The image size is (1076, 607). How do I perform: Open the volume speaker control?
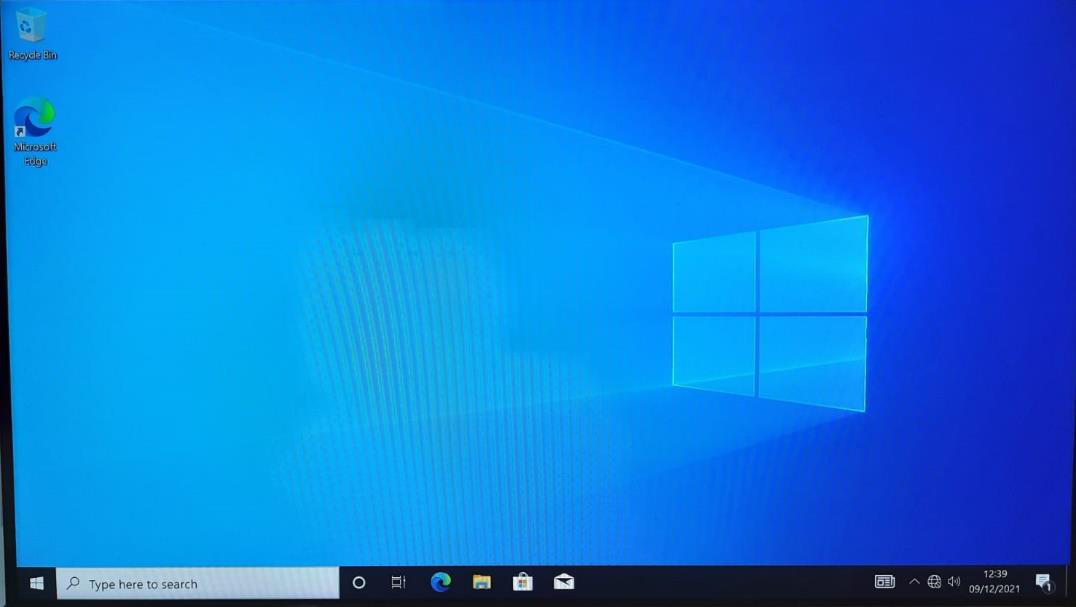(x=954, y=582)
